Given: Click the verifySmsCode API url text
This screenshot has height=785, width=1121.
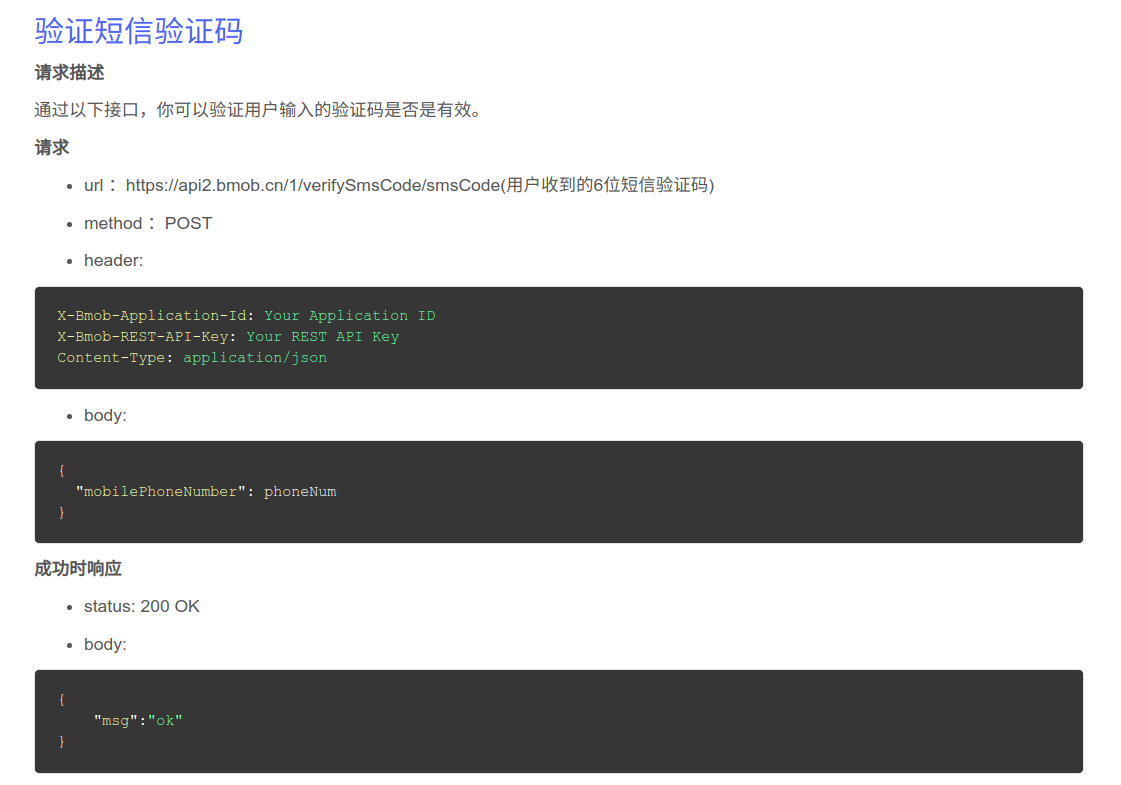Looking at the screenshot, I should (420, 185).
